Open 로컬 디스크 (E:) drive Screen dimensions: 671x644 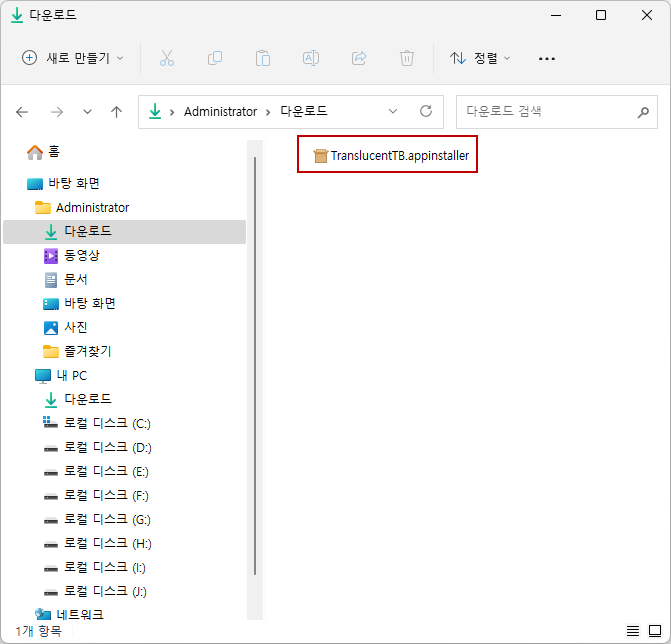96,472
